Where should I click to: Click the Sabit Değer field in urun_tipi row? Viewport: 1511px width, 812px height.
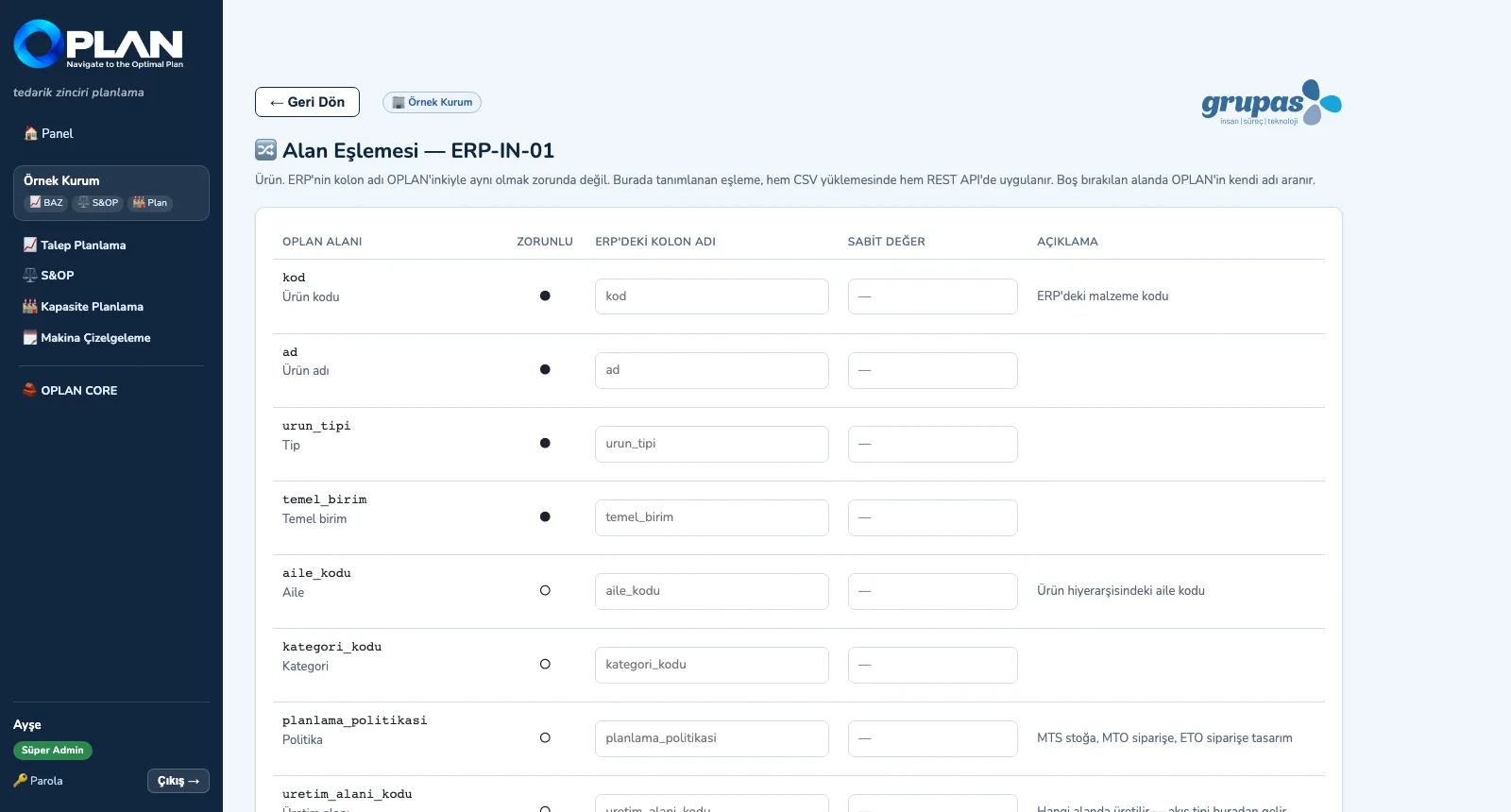click(x=933, y=444)
